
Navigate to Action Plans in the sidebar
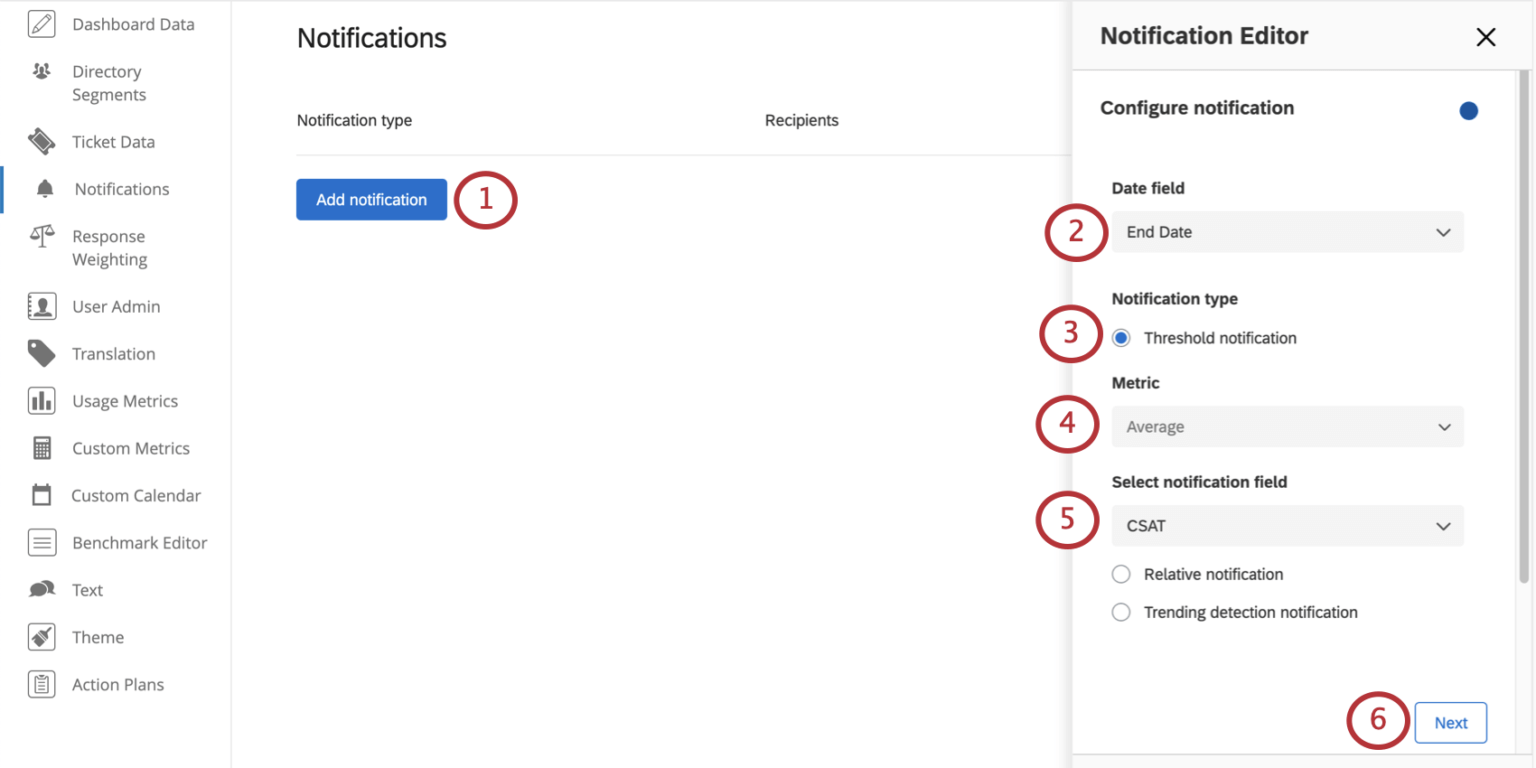[x=41, y=684]
